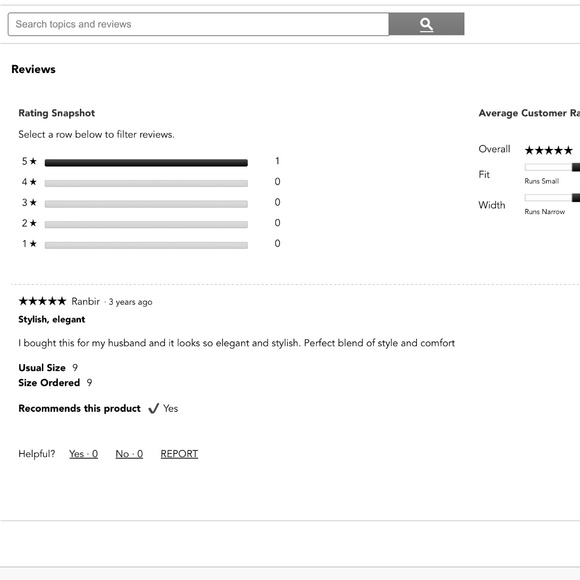The image size is (580, 580).
Task: Click the reviewer name Ranbir
Action: [85, 301]
